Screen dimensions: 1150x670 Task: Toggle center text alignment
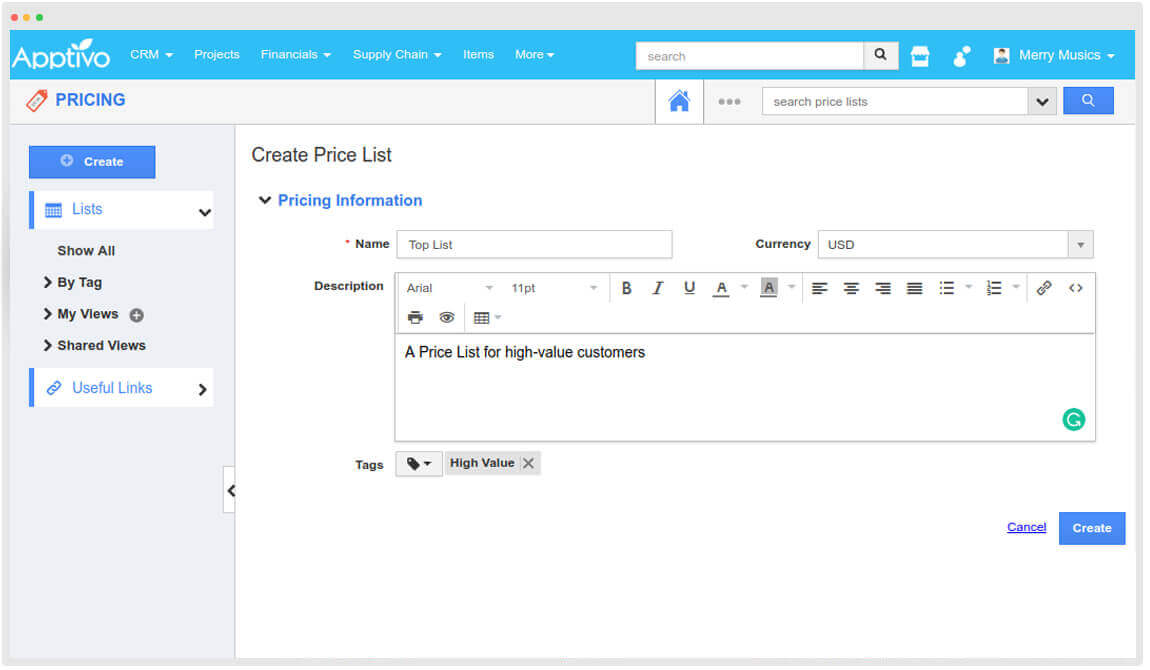(851, 288)
